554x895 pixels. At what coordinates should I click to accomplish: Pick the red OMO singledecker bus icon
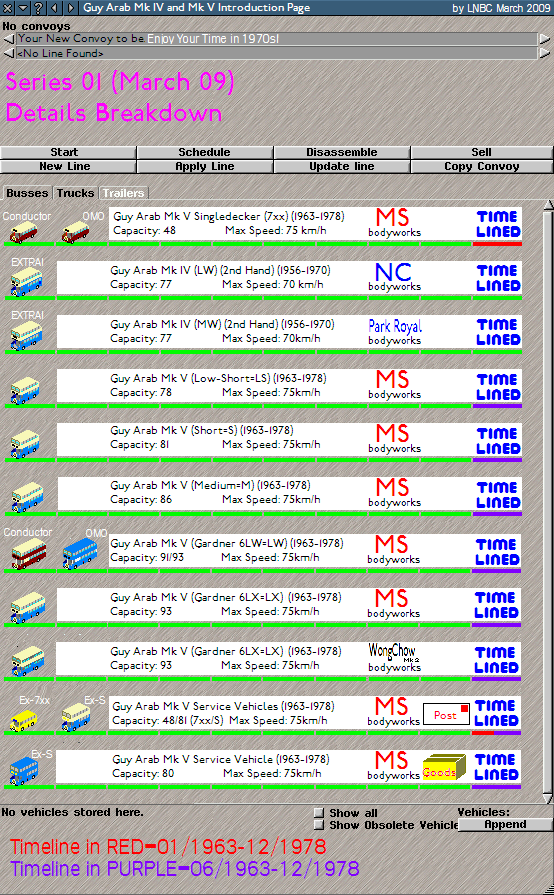pos(75,233)
